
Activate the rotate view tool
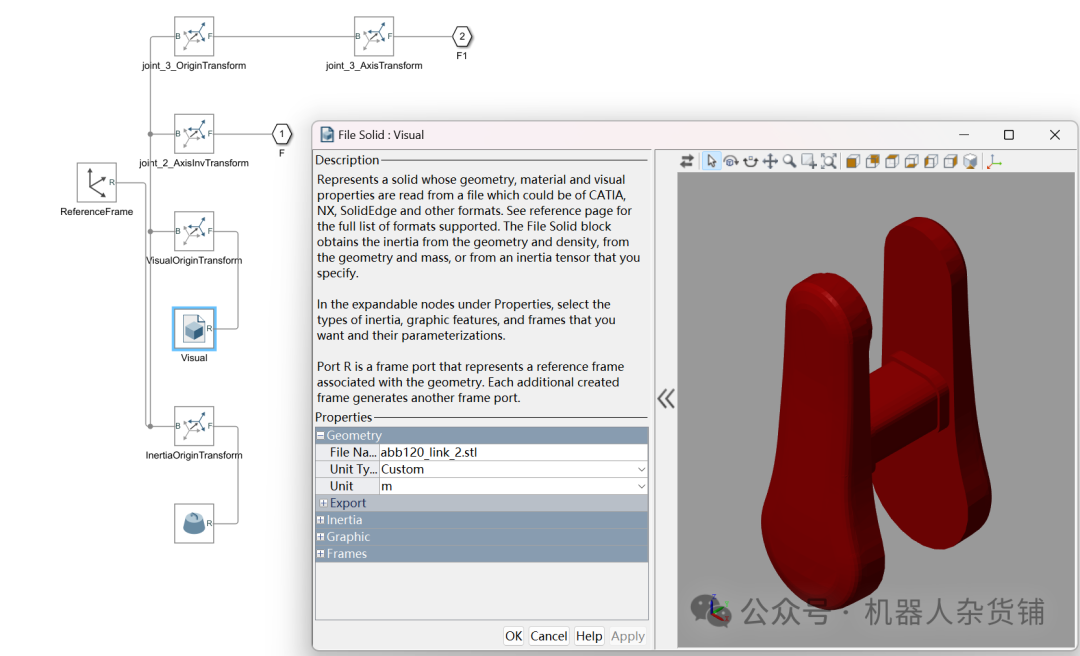731,161
